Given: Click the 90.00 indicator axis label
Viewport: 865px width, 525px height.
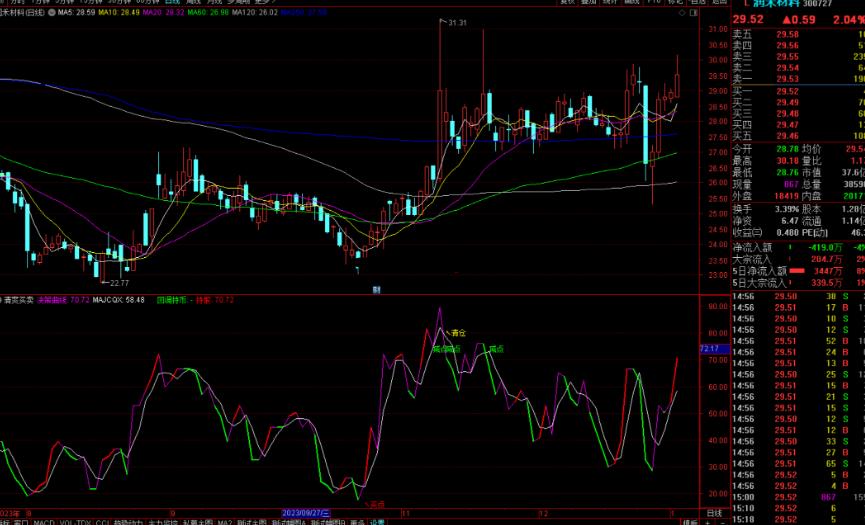Looking at the screenshot, I should 718,306.
